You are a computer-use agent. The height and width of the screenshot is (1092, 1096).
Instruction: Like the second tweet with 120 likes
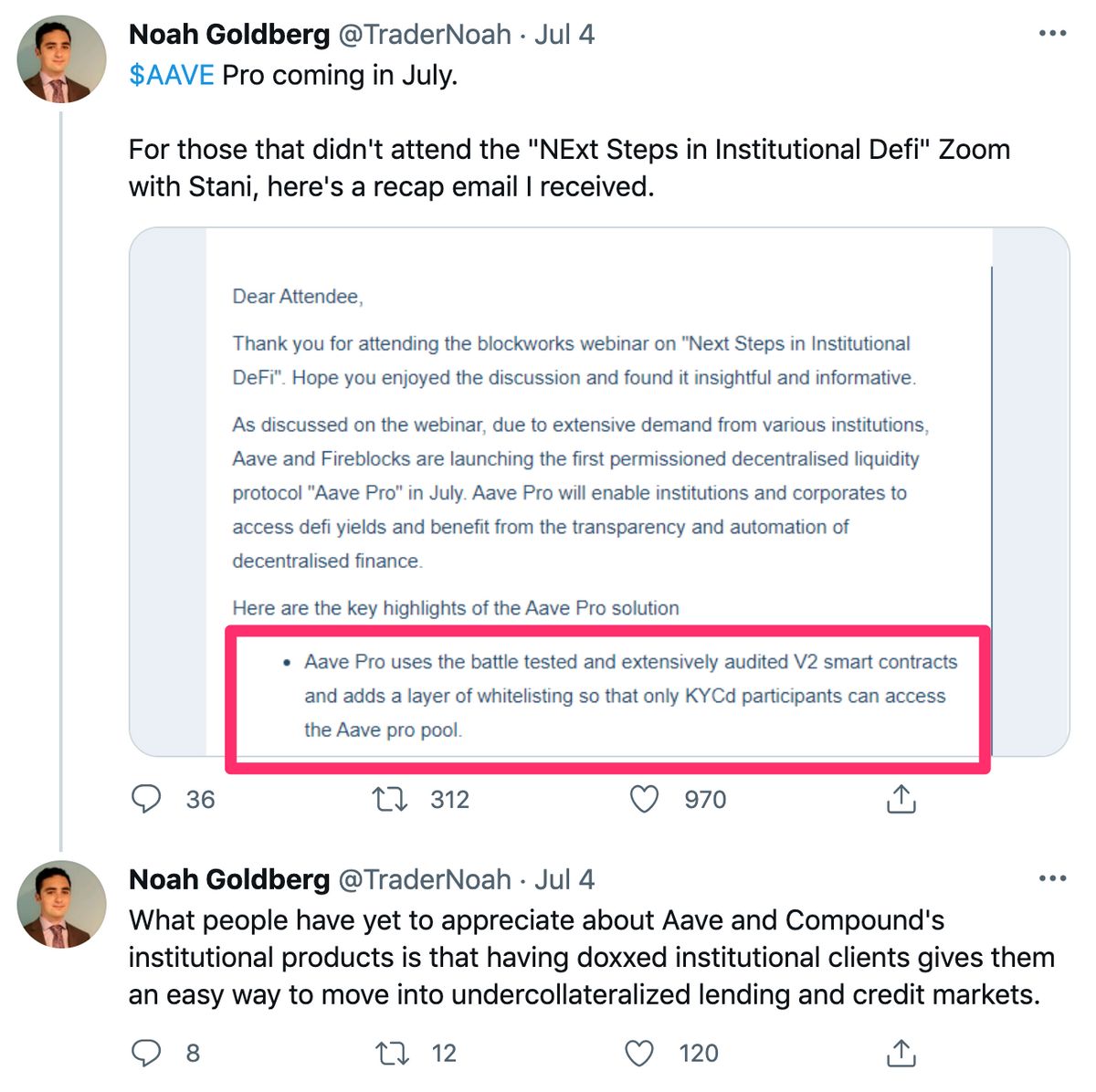[x=639, y=1053]
